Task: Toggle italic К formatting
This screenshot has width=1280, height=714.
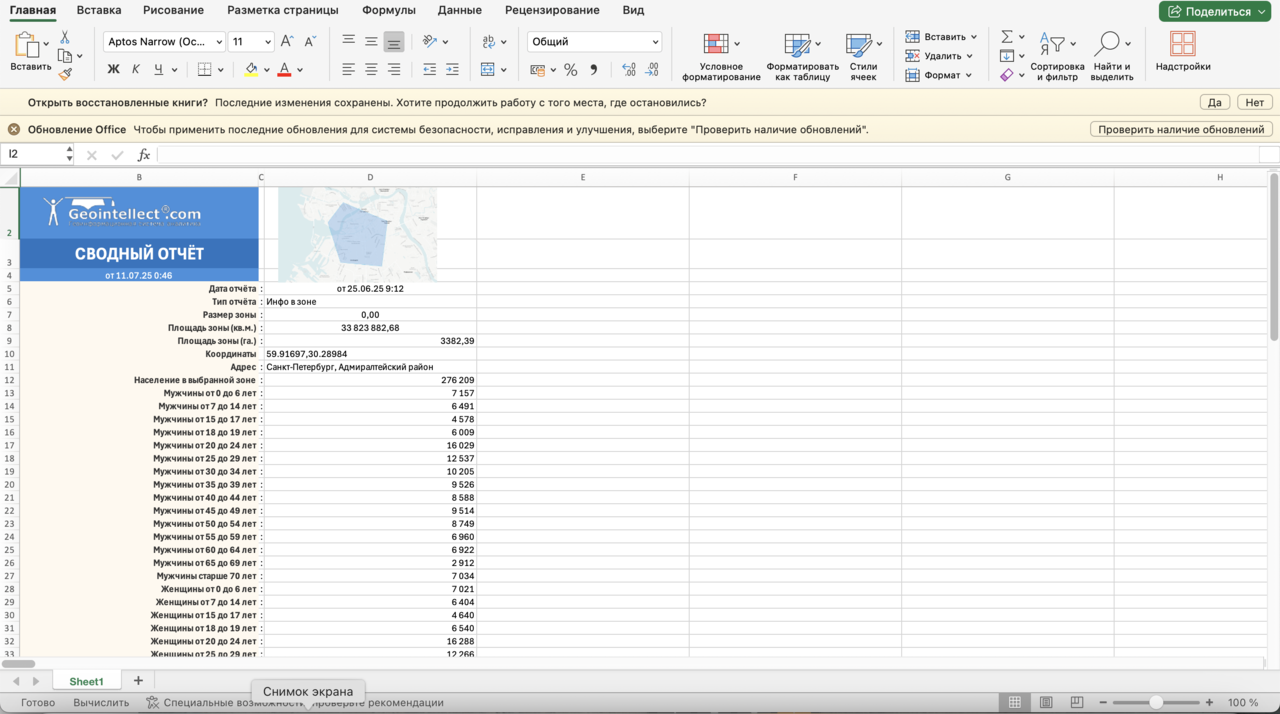Action: [x=136, y=70]
